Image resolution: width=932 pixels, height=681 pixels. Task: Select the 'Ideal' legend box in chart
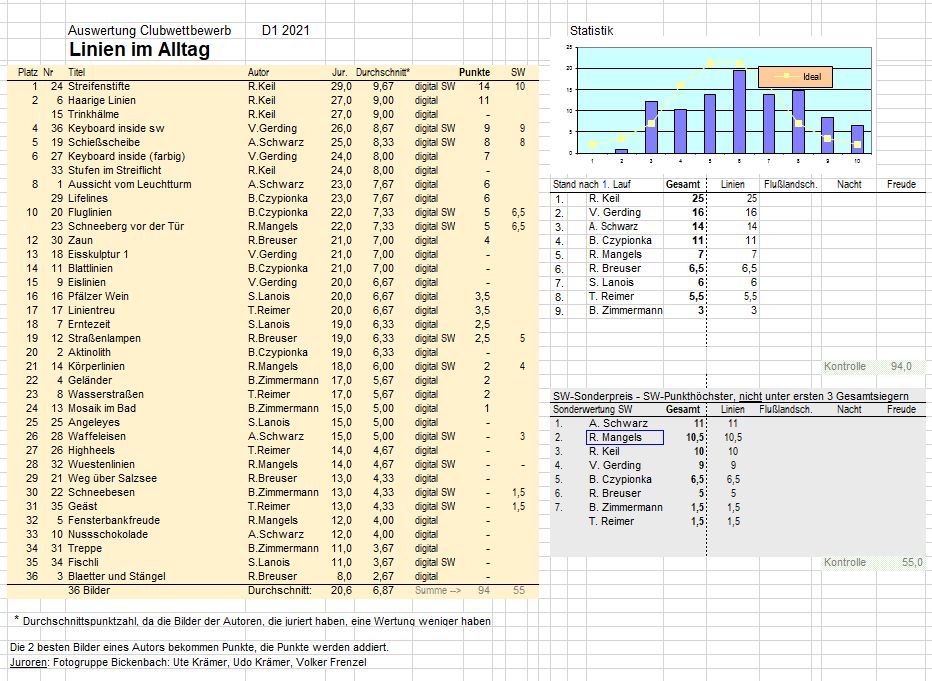795,77
